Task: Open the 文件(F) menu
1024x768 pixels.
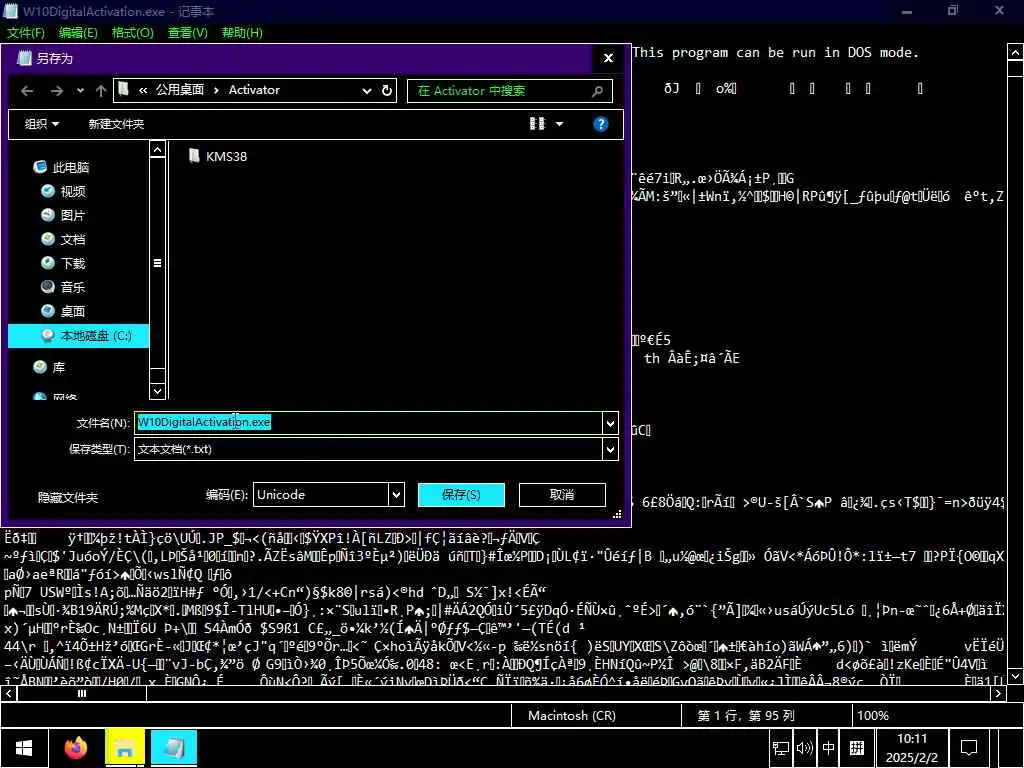Action: click(x=25, y=33)
